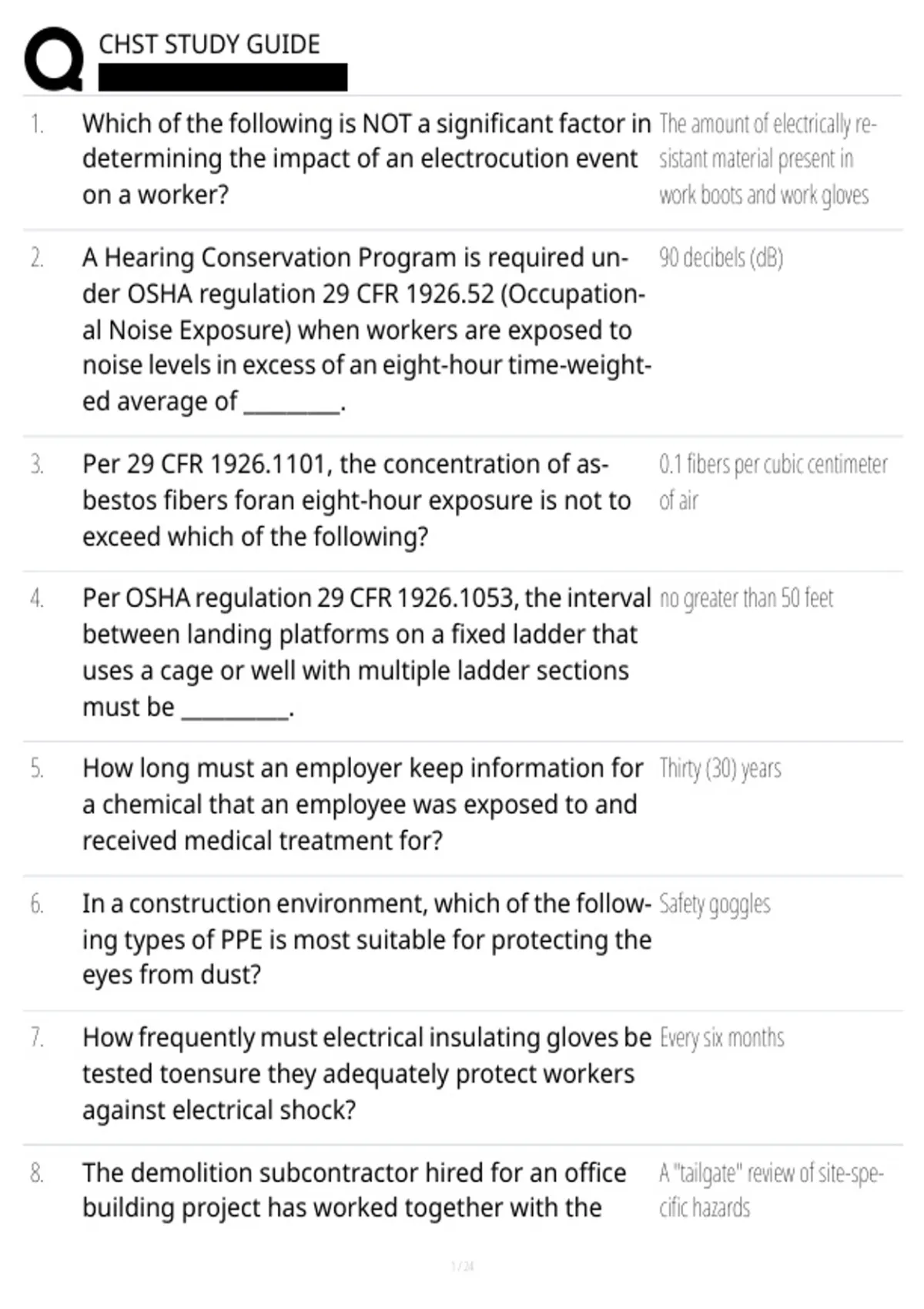Select the asbestos fibers question text
This screenshot has width=924, height=1309.
357,500
